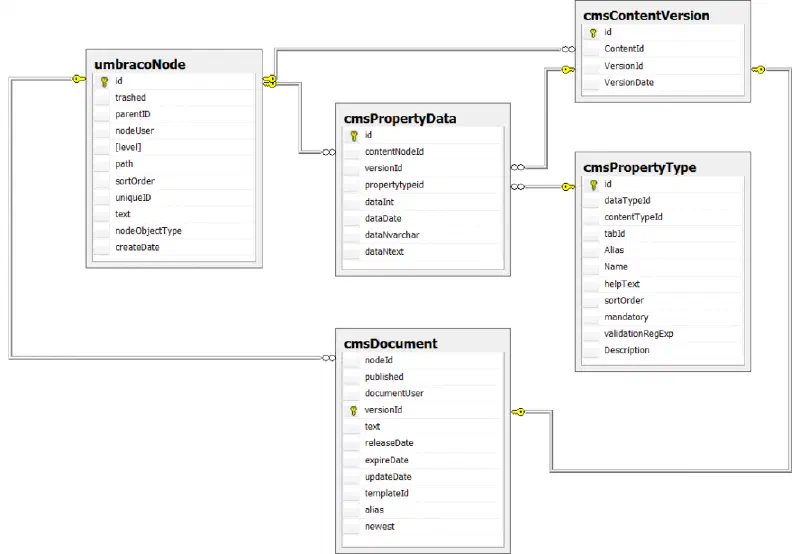Select infinity endpoint left of cmsDocument nodeId
Image resolution: width=800 pixels, height=554 pixels.
329,358
